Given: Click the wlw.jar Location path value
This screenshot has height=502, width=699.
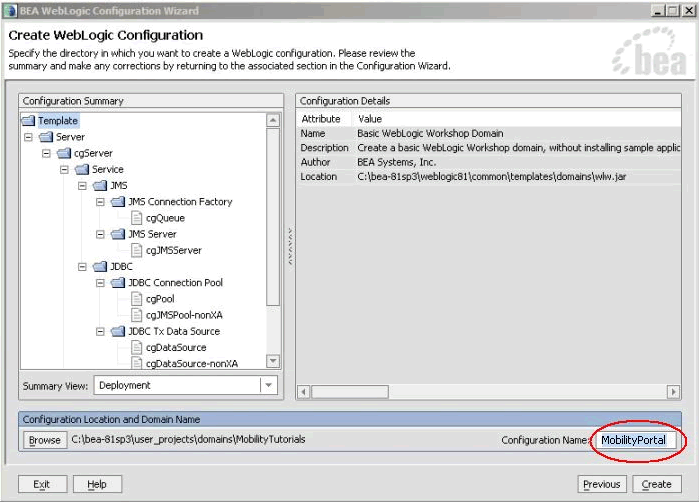Looking at the screenshot, I should pyautogui.click(x=492, y=177).
